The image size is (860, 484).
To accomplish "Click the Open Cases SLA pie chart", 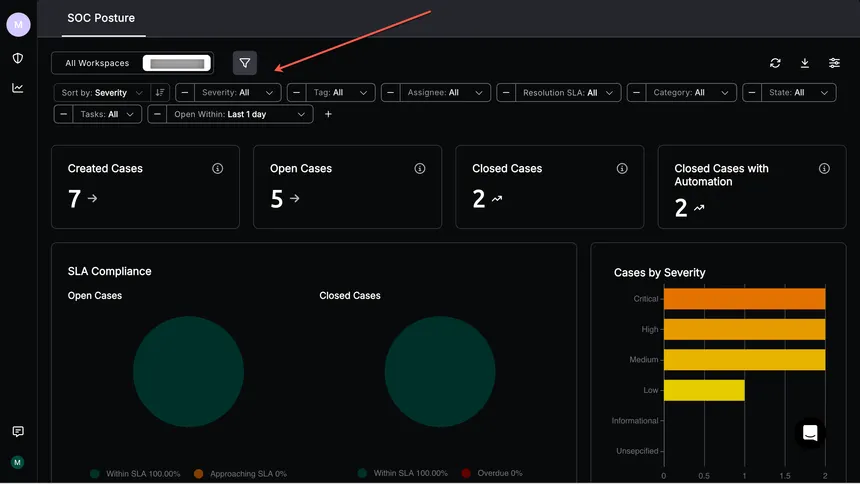I will [188, 372].
